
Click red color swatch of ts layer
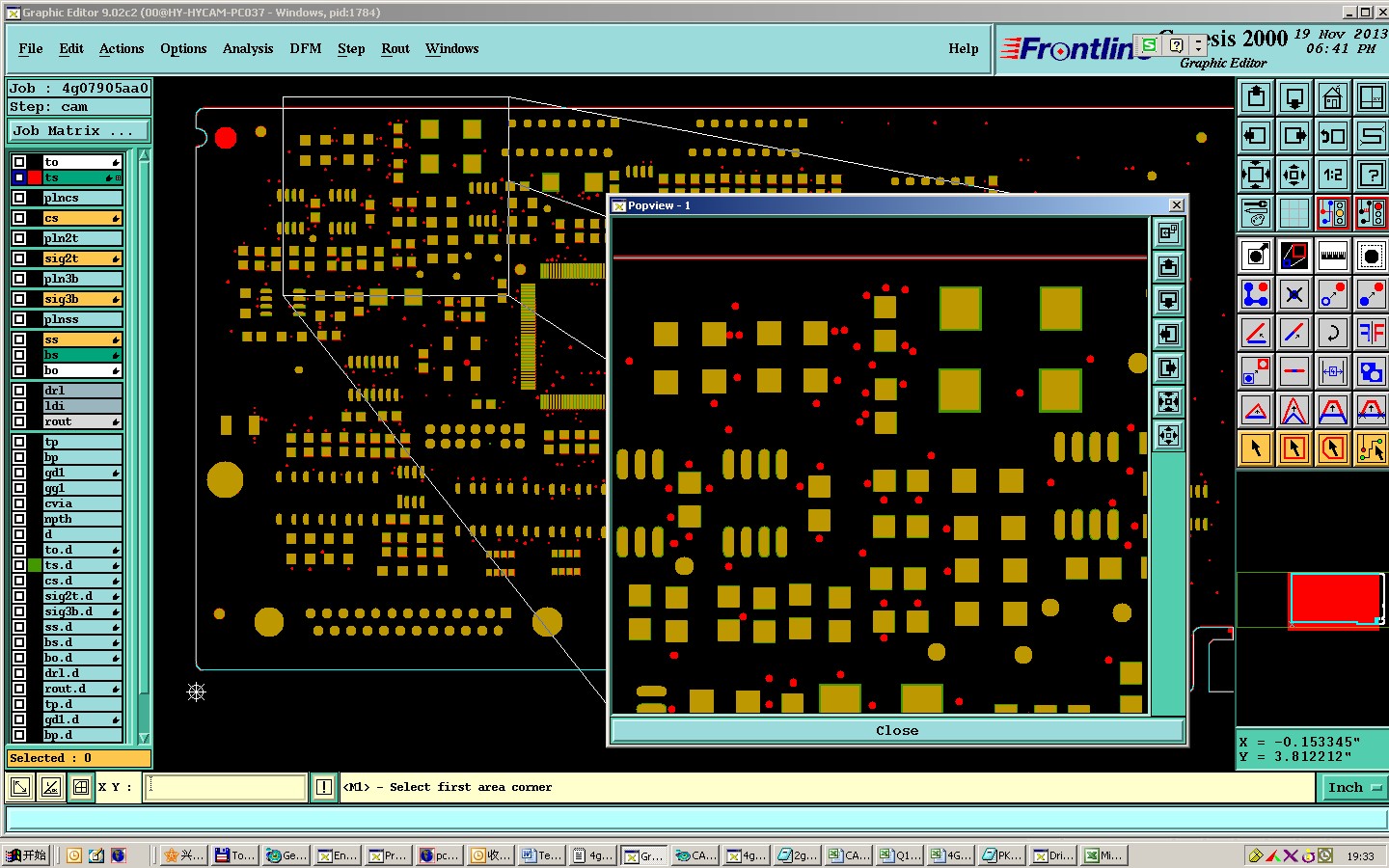coord(35,177)
